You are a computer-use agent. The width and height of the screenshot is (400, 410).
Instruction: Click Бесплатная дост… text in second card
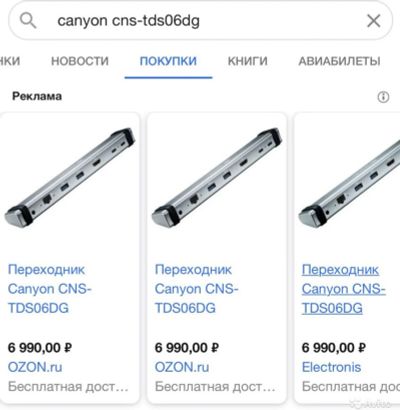215,387
